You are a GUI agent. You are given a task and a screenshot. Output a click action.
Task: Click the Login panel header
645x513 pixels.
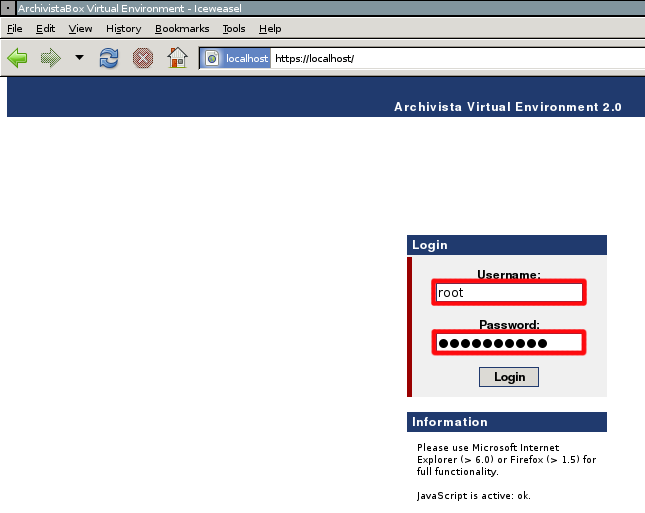(507, 245)
